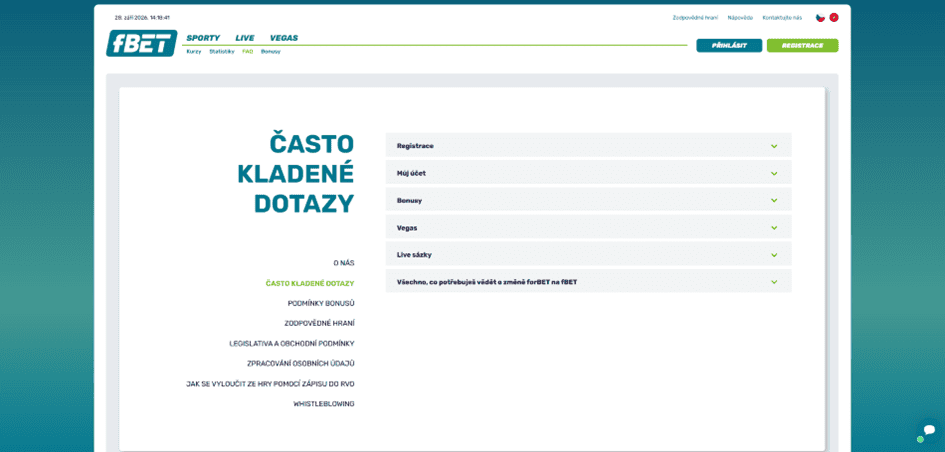
Task: Open the VEGAS main menu
Action: pyautogui.click(x=284, y=38)
